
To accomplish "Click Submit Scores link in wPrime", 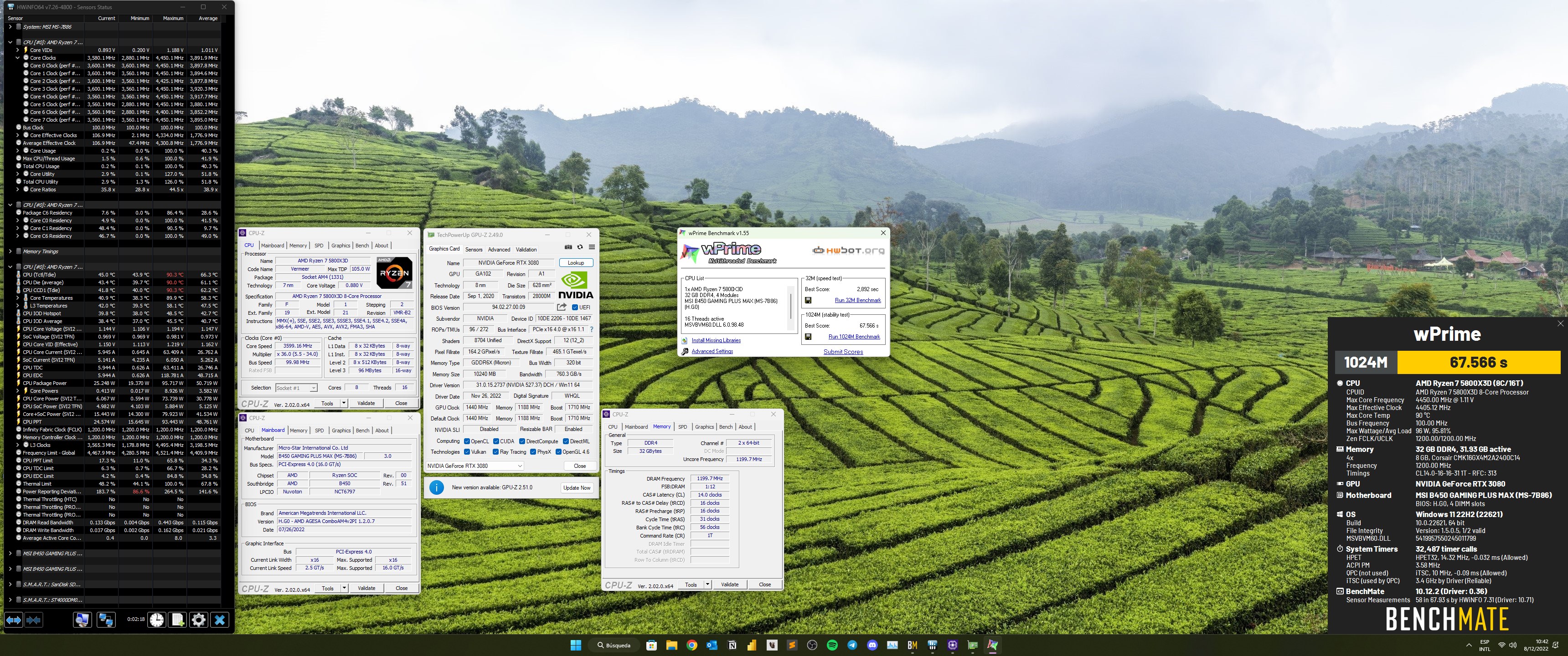I will tap(843, 352).
